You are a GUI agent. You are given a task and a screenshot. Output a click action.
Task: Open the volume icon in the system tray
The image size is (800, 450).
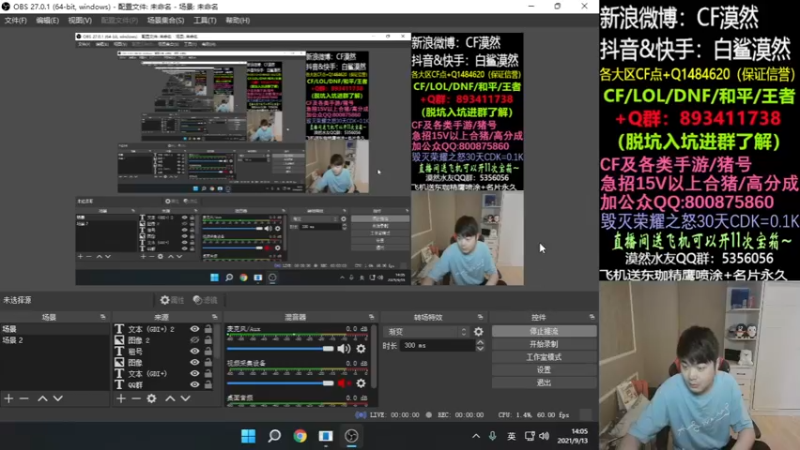tap(544, 436)
